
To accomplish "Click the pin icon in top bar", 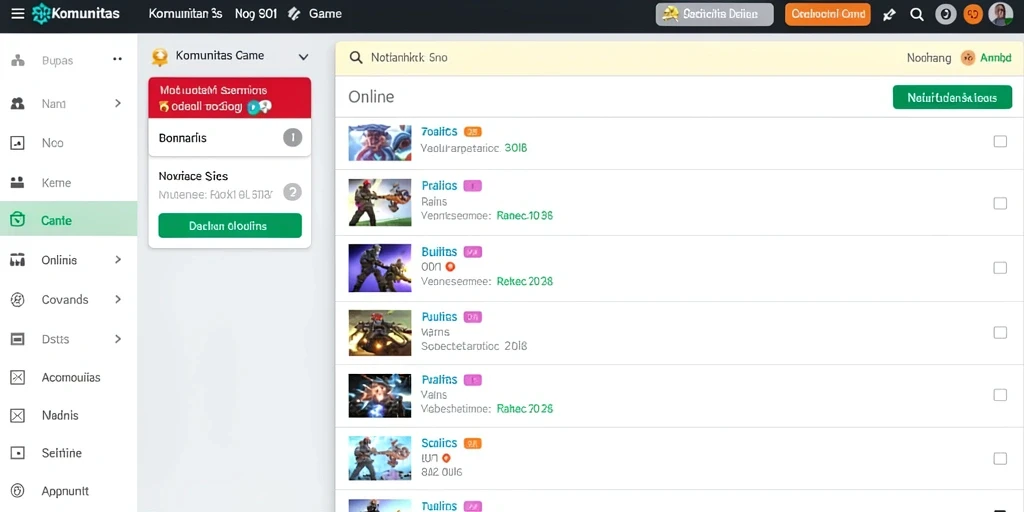I will pyautogui.click(x=889, y=14).
